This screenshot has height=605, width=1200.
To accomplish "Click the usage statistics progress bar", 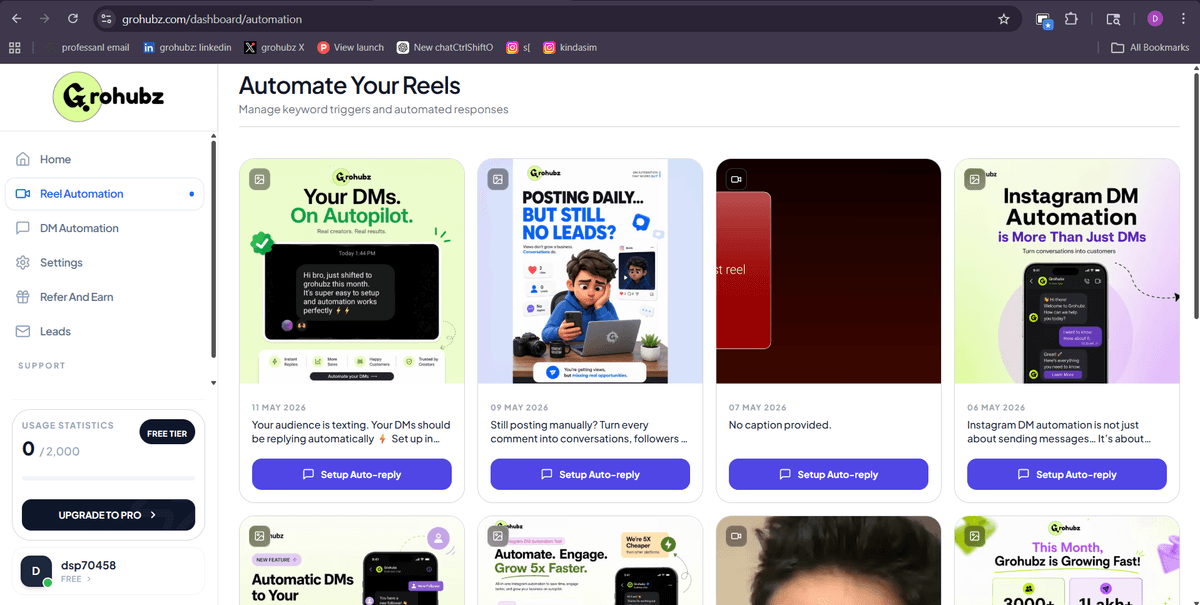I will 108,478.
